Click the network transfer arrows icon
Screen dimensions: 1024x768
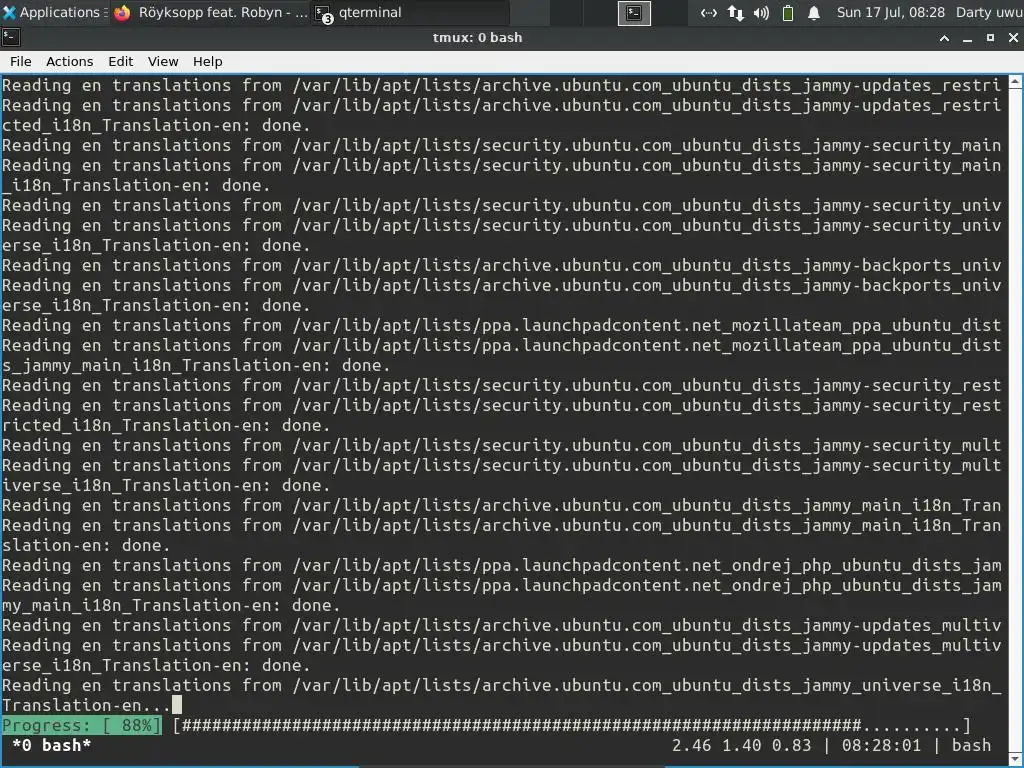click(735, 13)
